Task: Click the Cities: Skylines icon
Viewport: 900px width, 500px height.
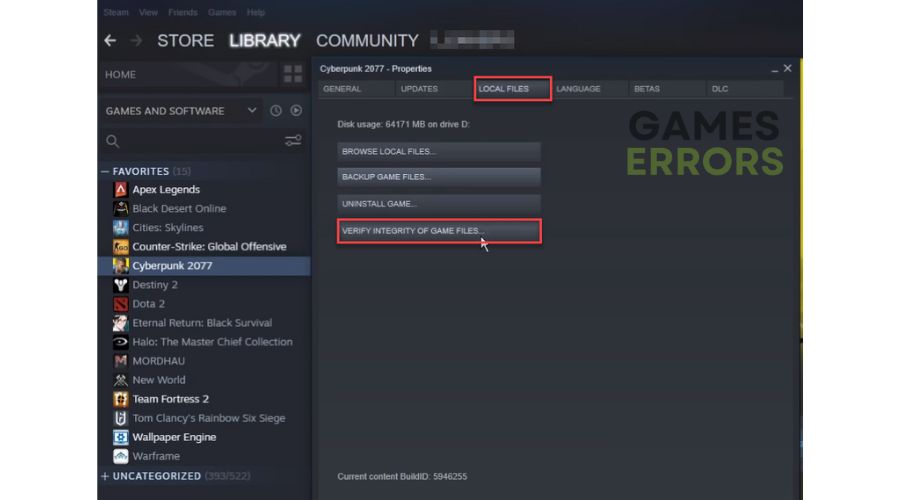Action: click(121, 227)
